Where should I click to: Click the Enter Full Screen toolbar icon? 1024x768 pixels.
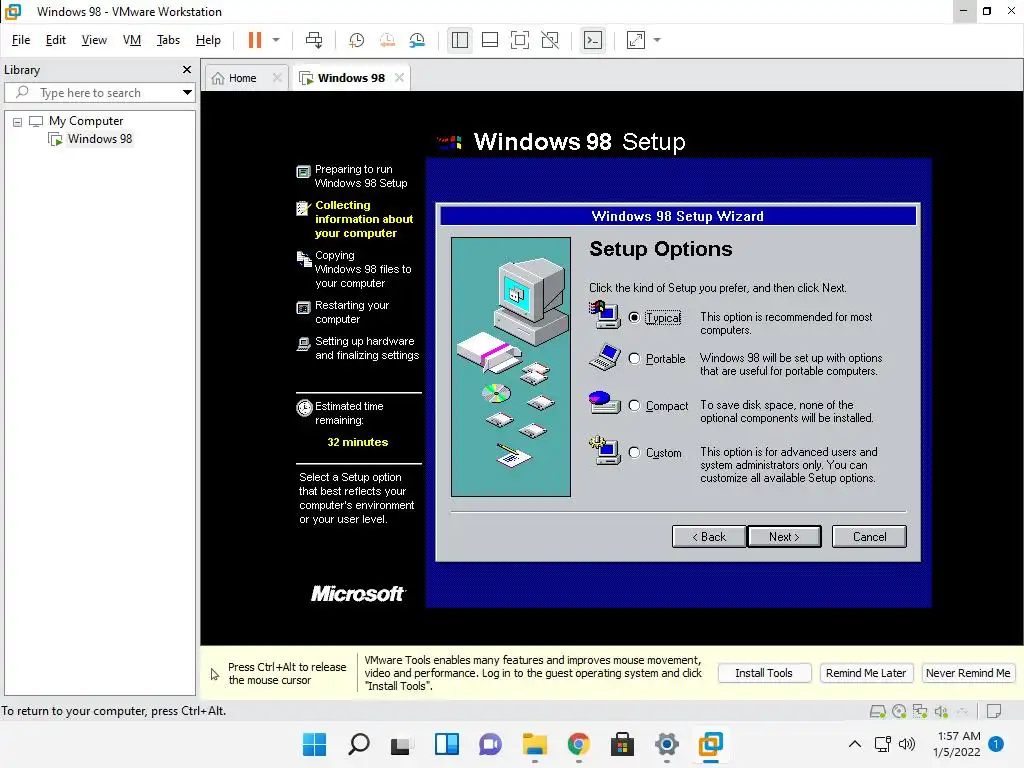pyautogui.click(x=520, y=40)
